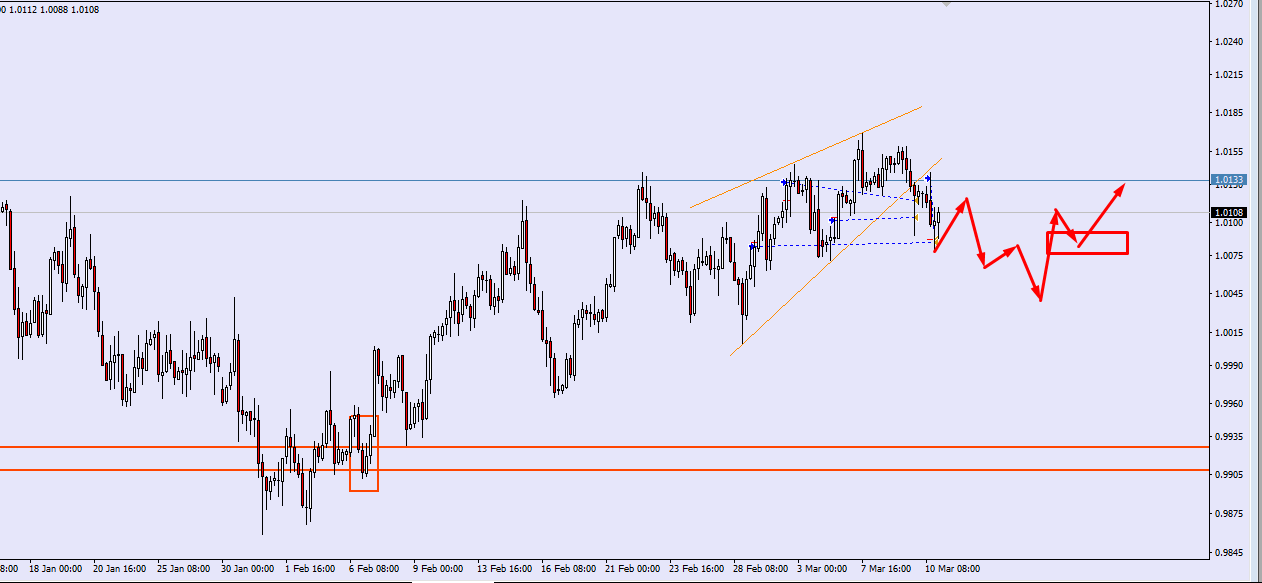Click the 10 Mar 08:00 time label

coord(952,568)
